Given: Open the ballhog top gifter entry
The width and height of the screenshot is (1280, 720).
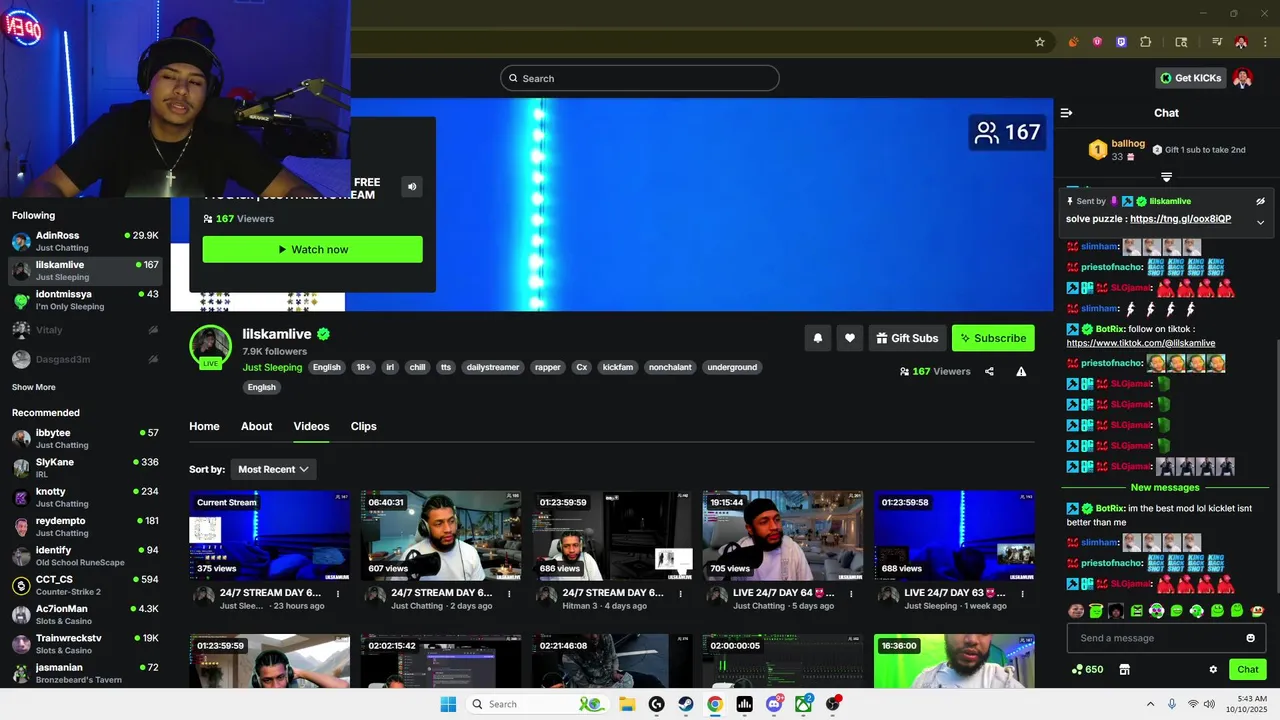Looking at the screenshot, I should coord(1117,150).
